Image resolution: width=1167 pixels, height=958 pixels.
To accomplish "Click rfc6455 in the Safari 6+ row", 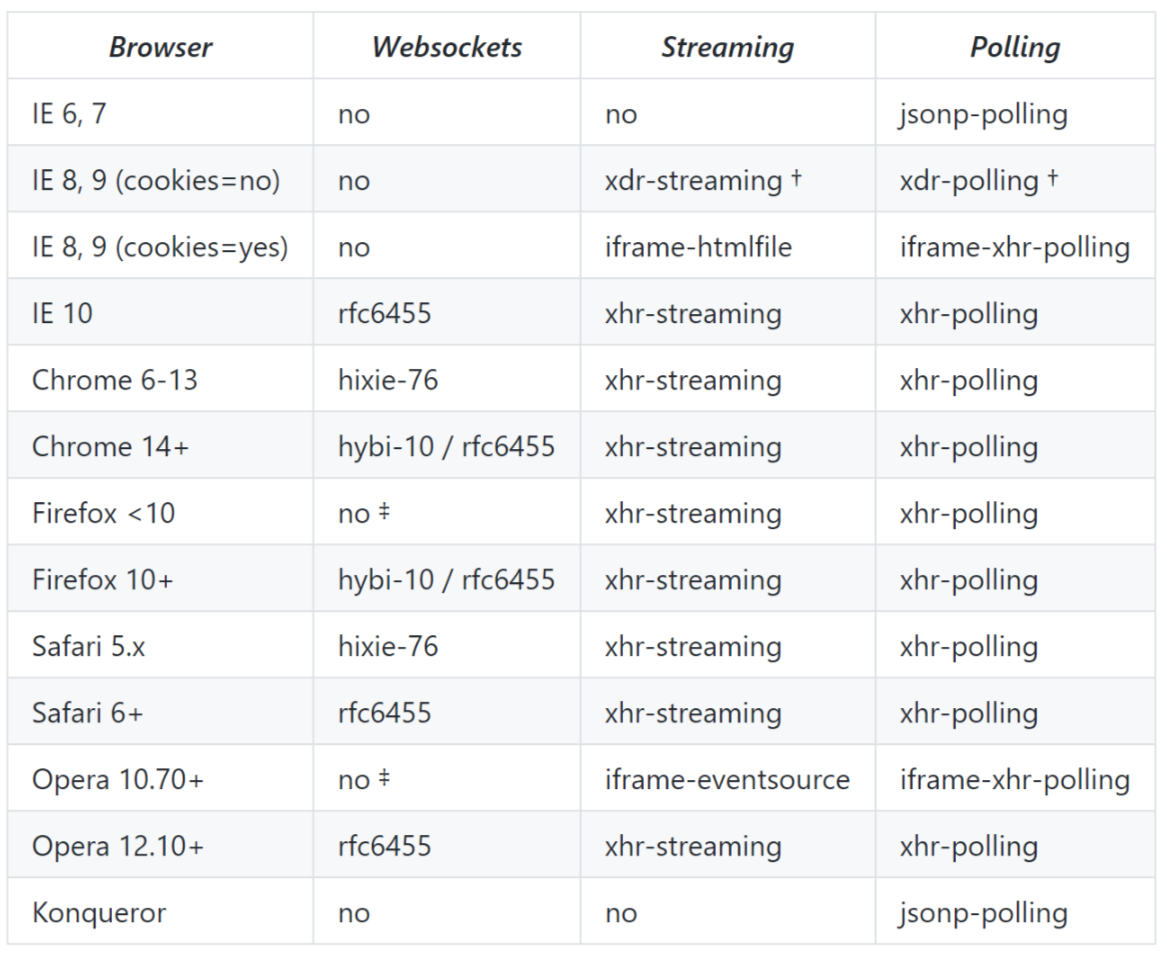I will click(x=385, y=713).
